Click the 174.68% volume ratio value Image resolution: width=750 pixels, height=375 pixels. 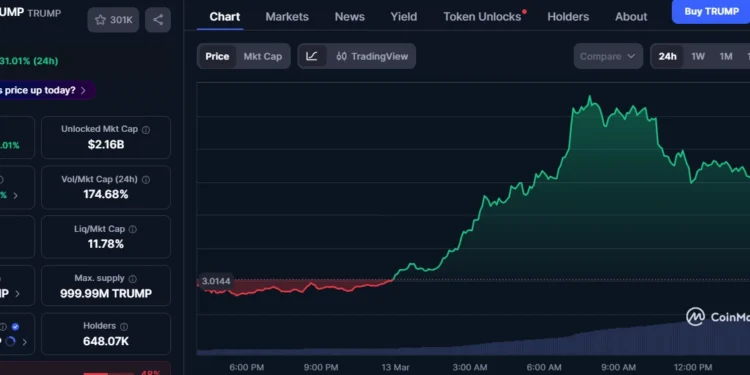click(106, 194)
